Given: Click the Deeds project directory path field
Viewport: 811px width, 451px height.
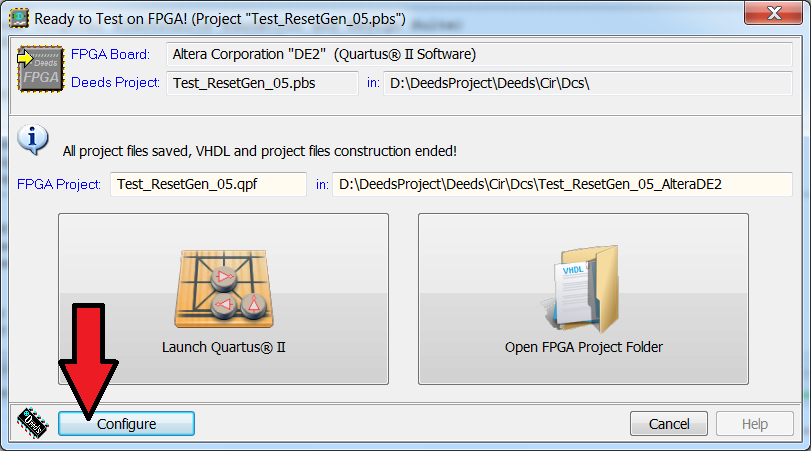Looking at the screenshot, I should [x=588, y=83].
